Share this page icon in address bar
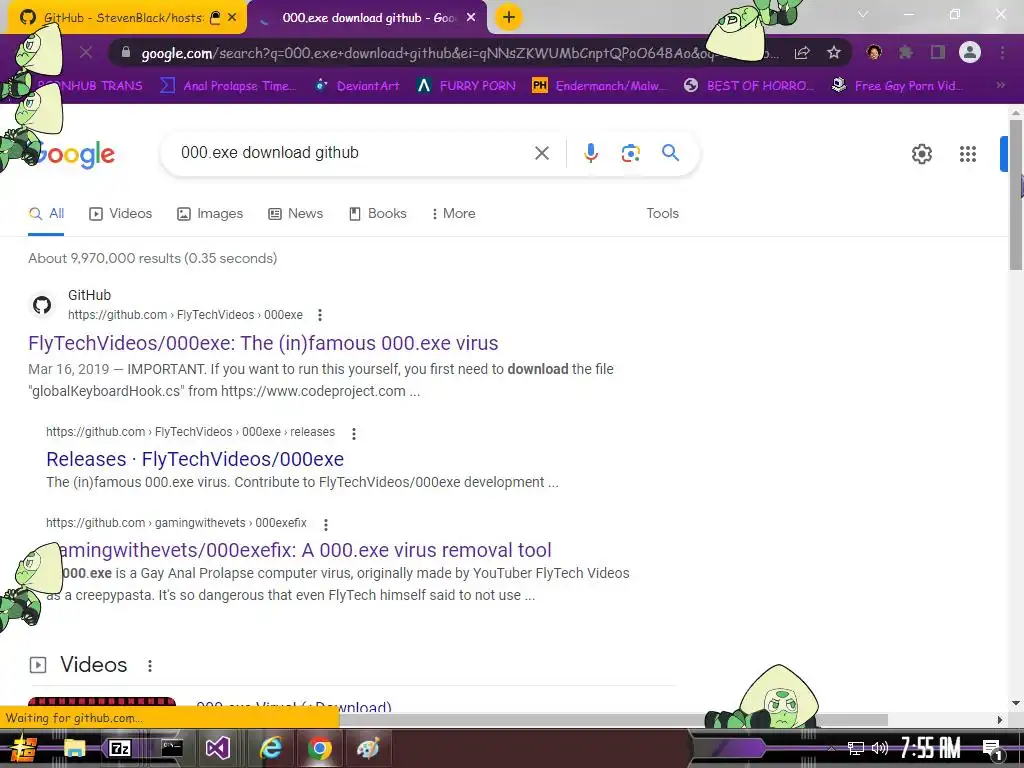 tap(802, 52)
